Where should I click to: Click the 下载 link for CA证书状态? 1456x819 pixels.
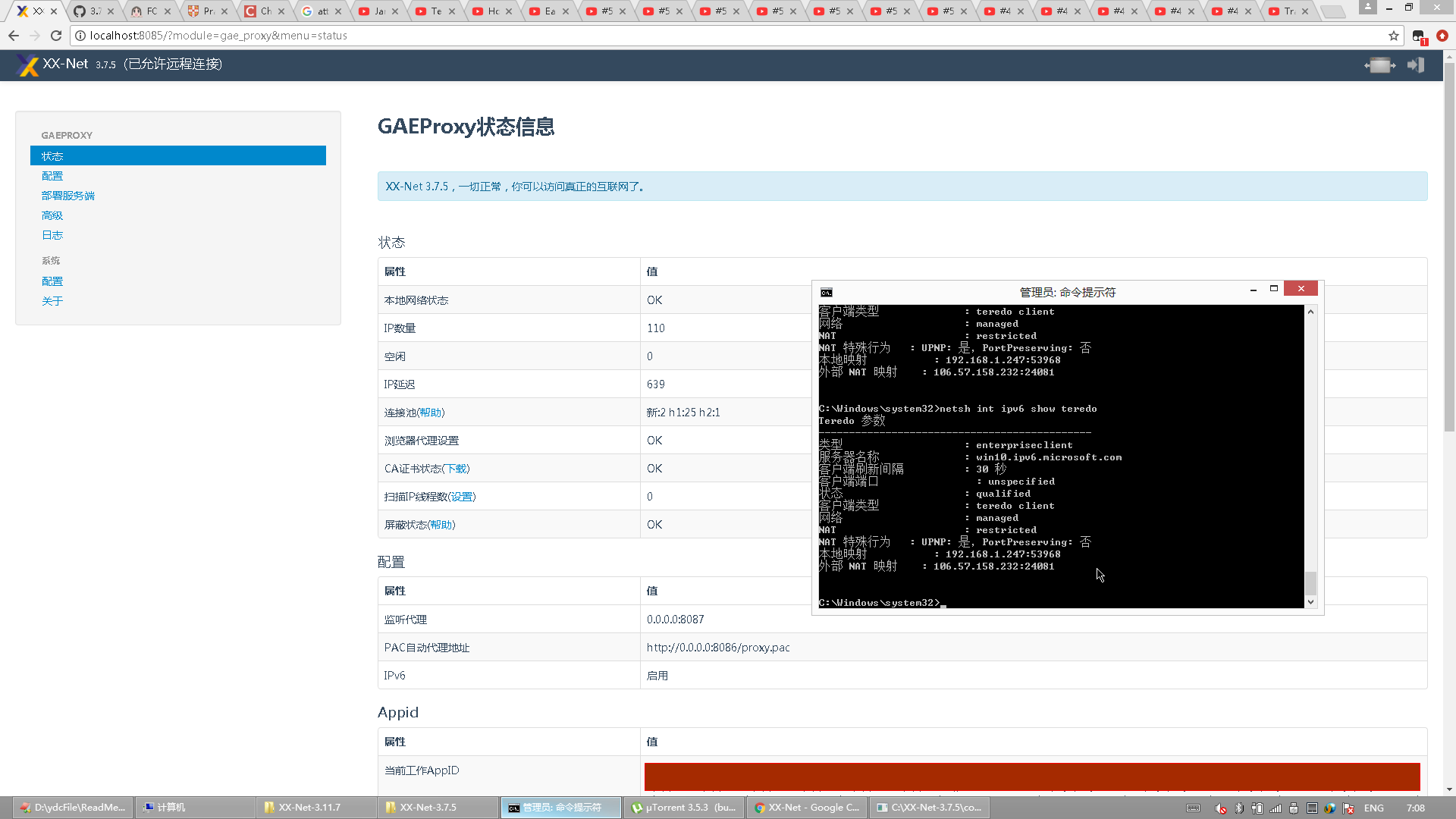tap(457, 469)
